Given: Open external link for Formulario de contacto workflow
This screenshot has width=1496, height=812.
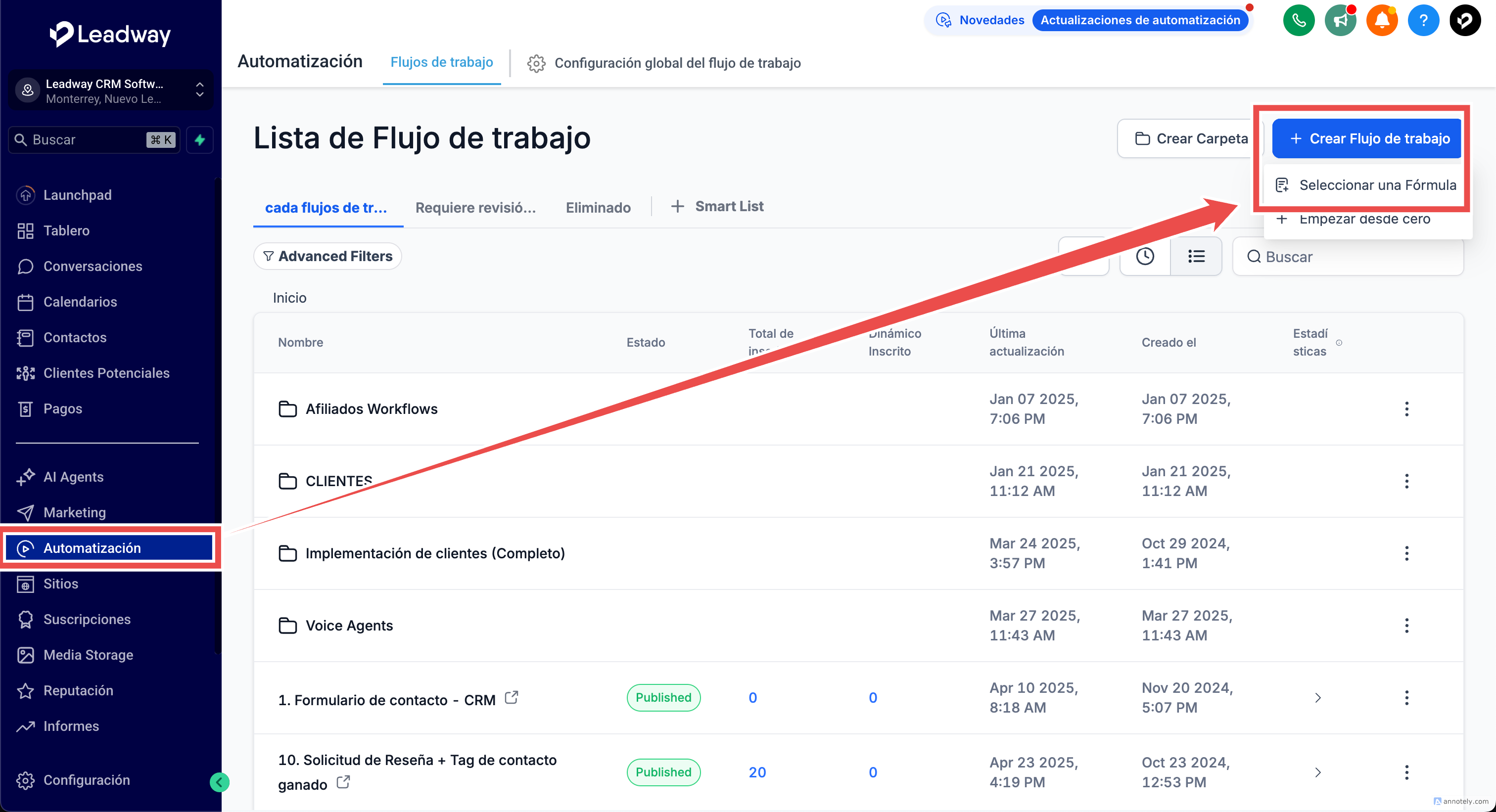Looking at the screenshot, I should 511,697.
